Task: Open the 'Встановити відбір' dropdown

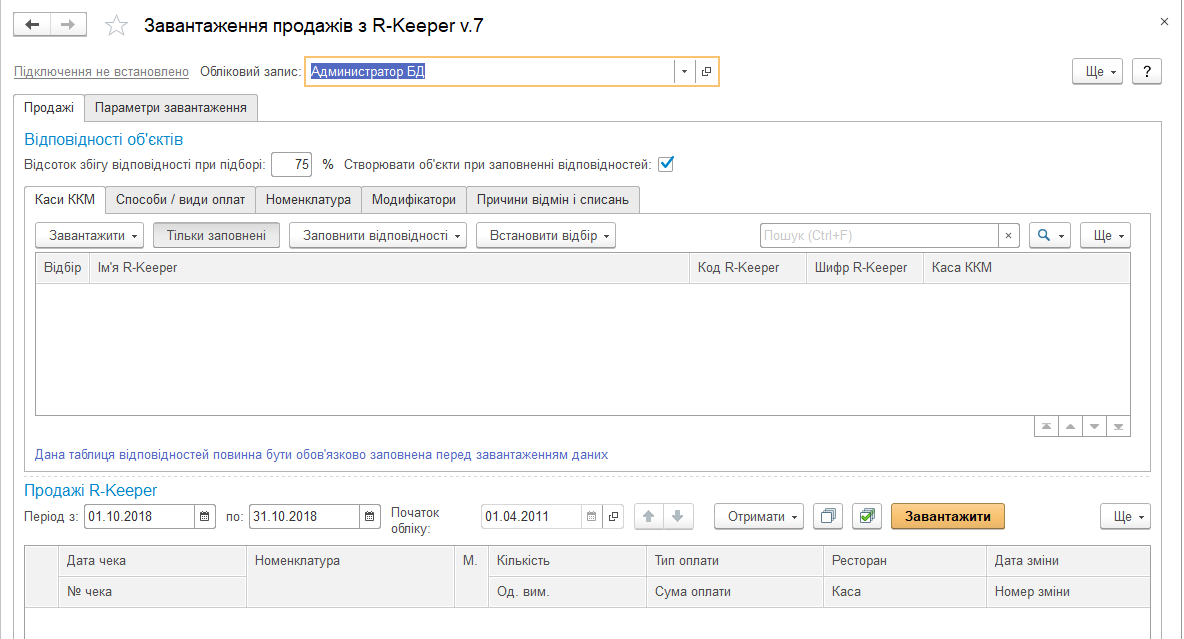Action: point(545,236)
